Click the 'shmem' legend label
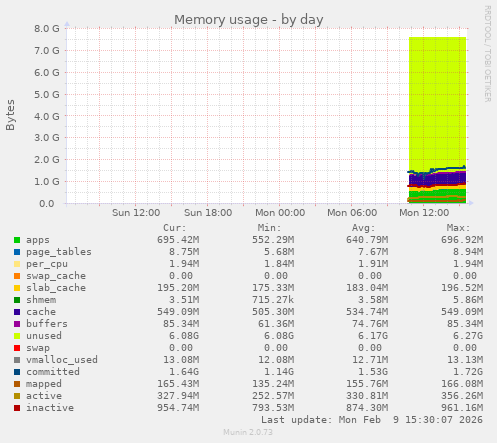This screenshot has width=497, height=443. tap(41, 300)
